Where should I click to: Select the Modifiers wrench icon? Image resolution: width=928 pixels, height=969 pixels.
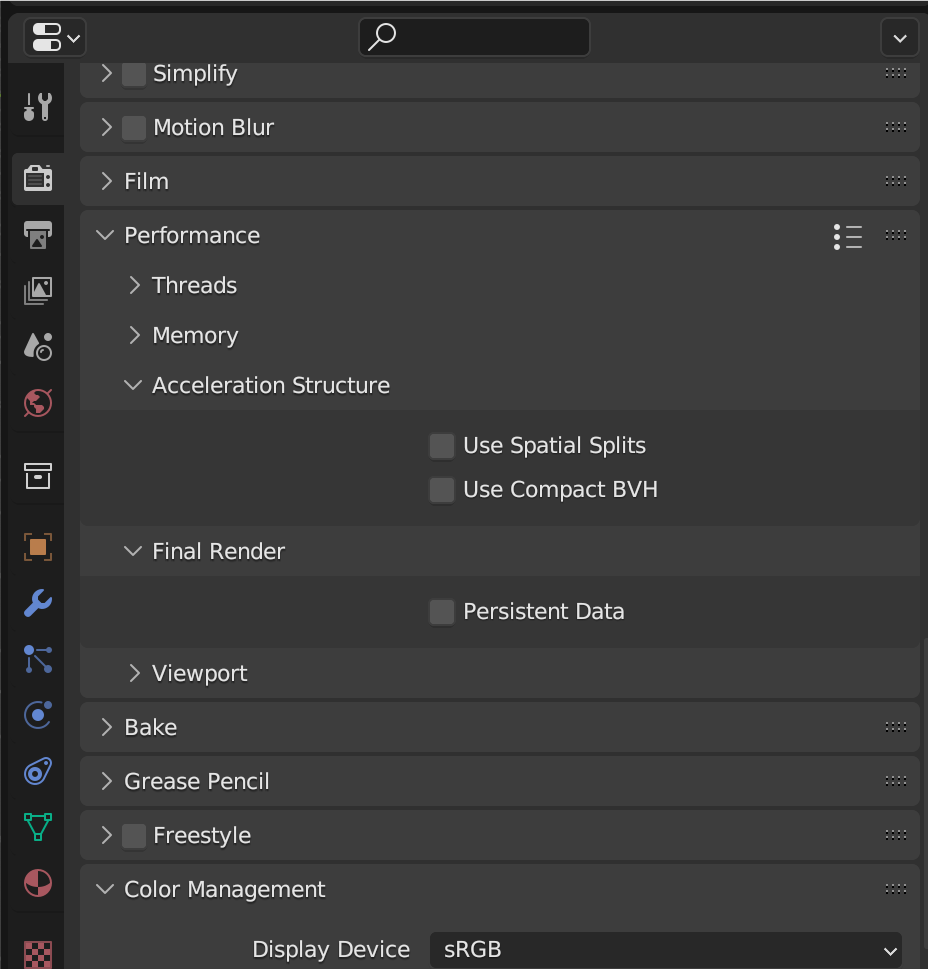[x=38, y=603]
